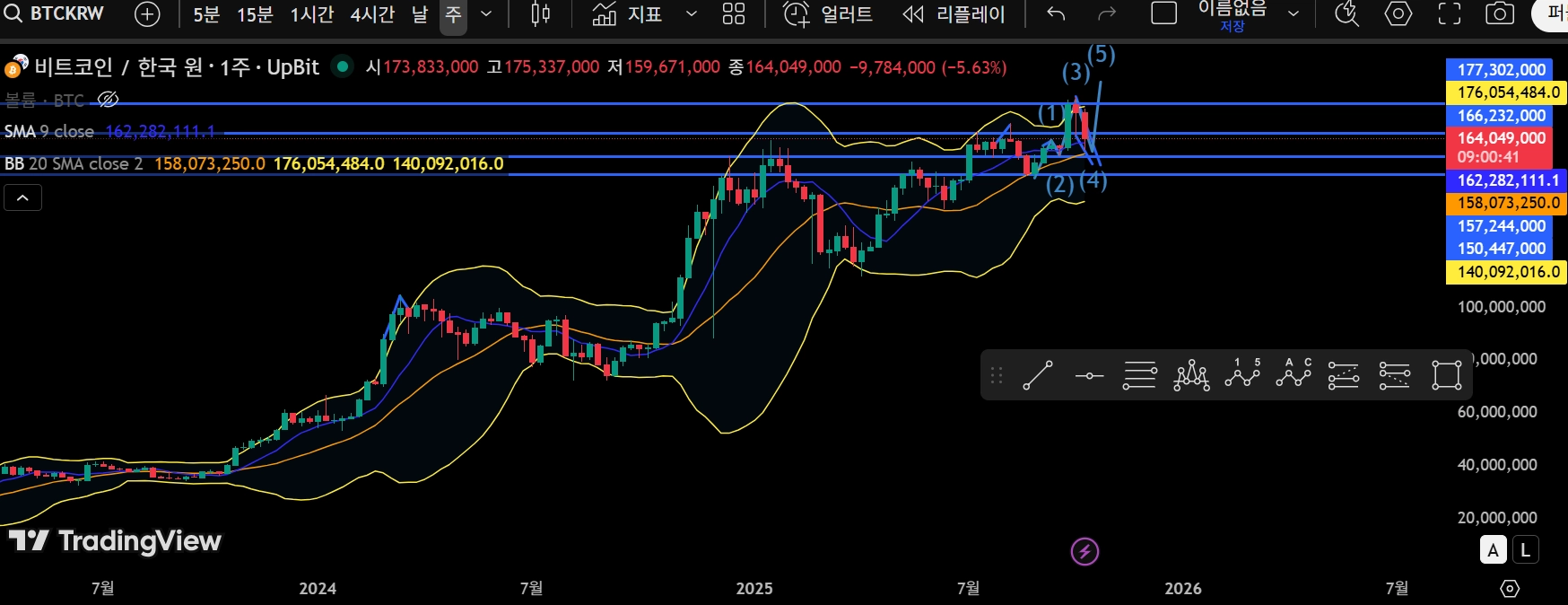Viewport: 1568px width, 605px height.
Task: Select the Trend line drawing tool
Action: point(1038,375)
